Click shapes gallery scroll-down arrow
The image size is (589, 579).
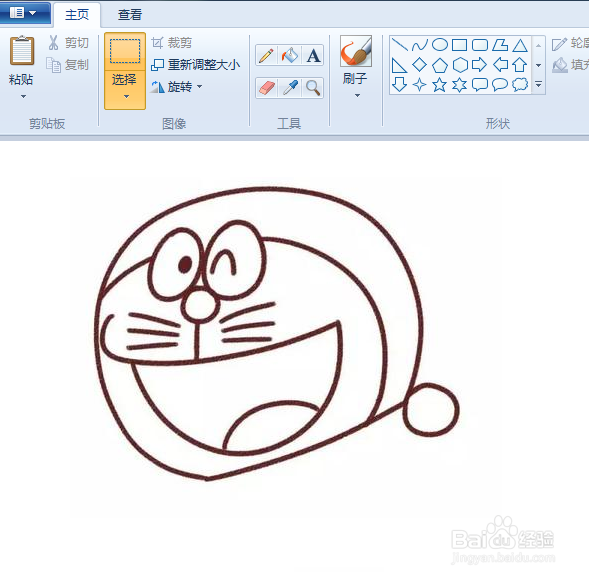pyautogui.click(x=538, y=65)
